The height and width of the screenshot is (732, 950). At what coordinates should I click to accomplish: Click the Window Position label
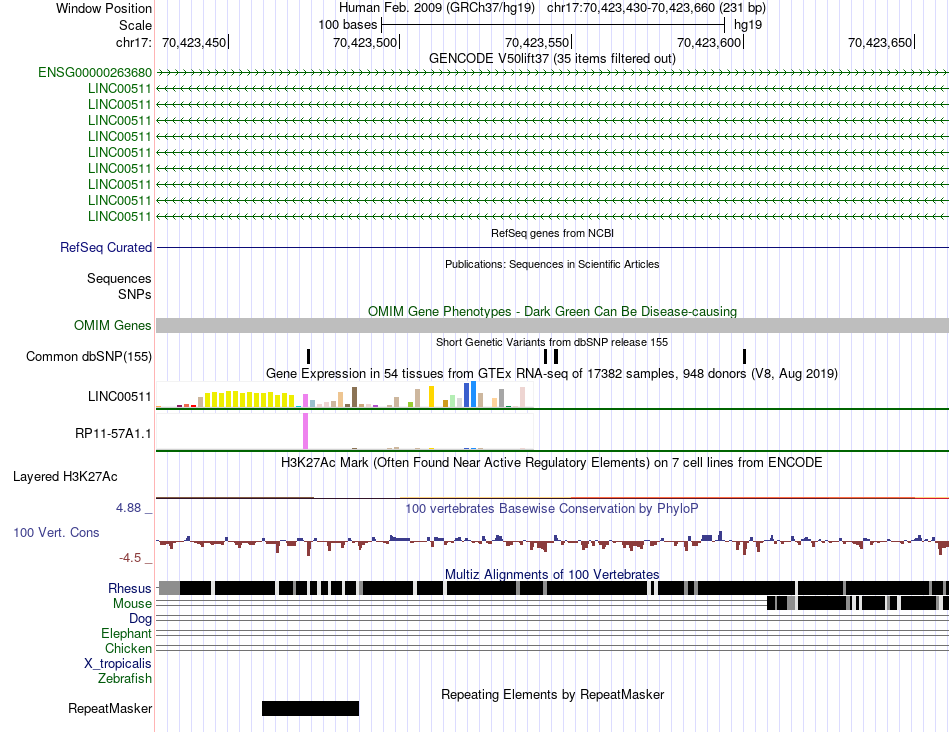(x=104, y=8)
